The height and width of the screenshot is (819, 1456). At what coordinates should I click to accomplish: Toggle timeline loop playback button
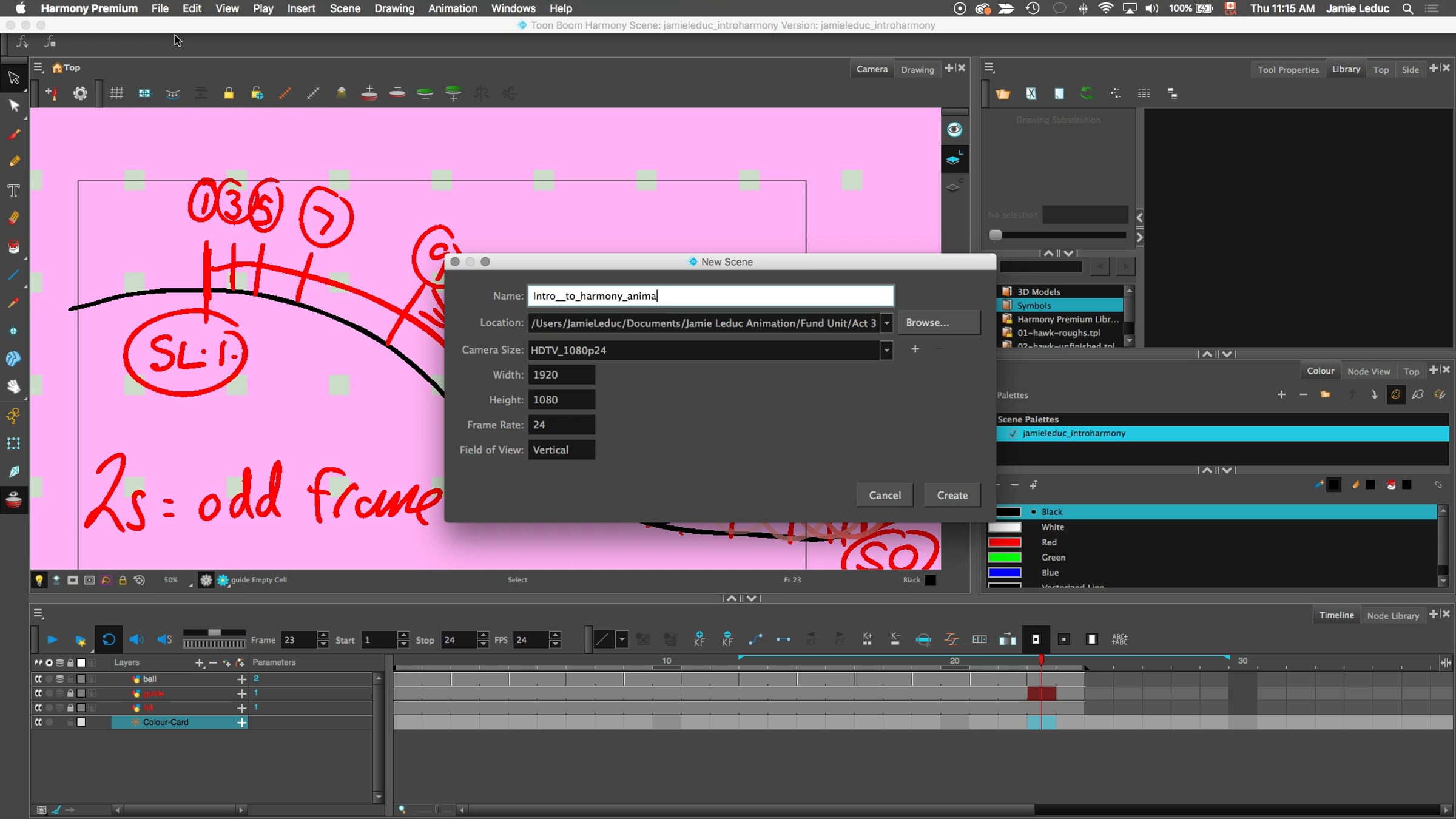coord(109,639)
